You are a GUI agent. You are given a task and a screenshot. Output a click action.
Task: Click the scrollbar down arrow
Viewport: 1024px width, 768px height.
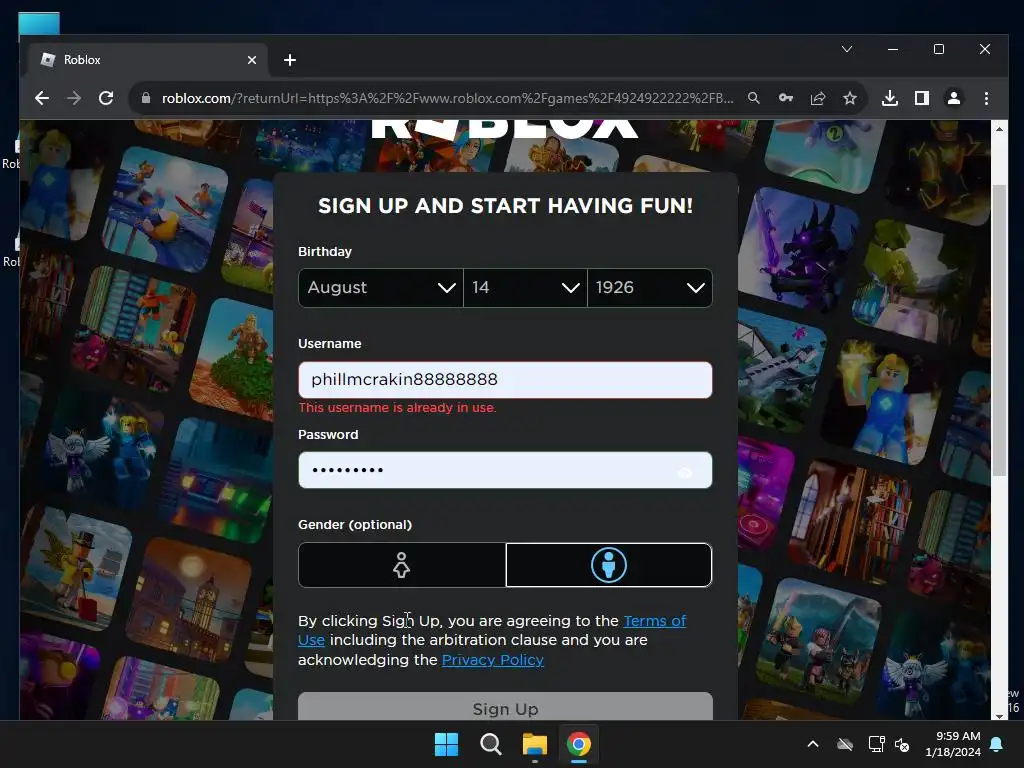click(x=999, y=715)
